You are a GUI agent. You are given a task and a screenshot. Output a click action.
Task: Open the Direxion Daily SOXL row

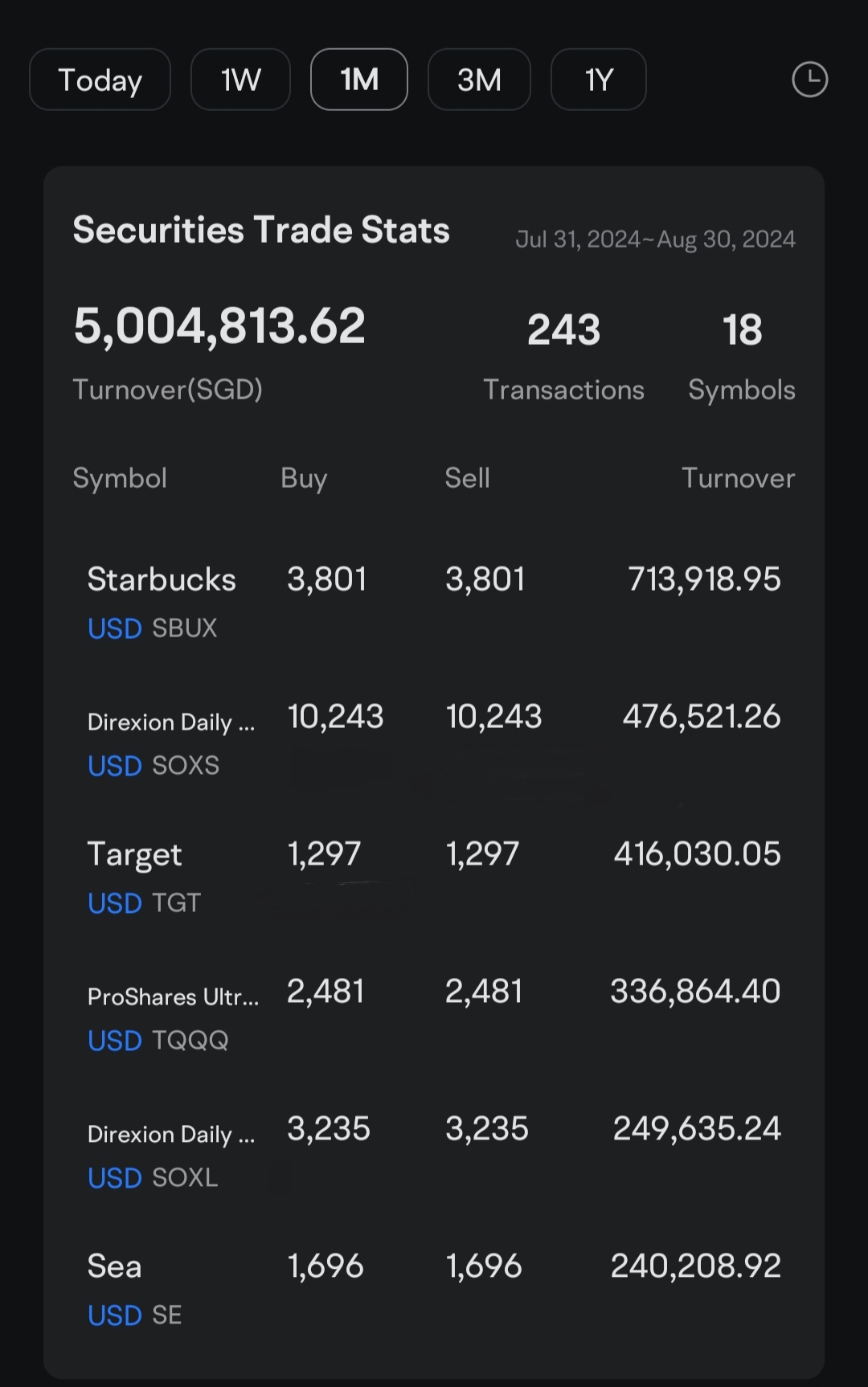point(434,1152)
